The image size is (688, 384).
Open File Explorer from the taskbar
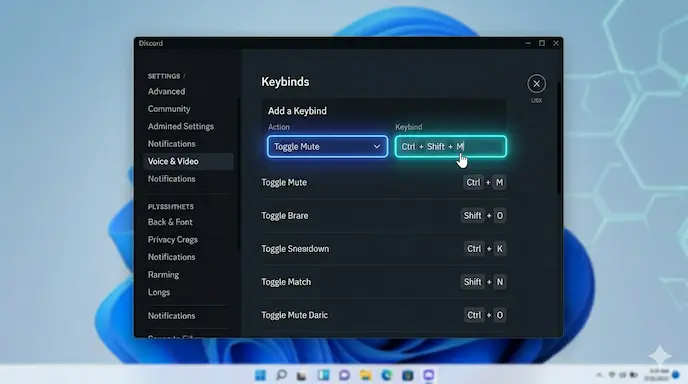tap(366, 375)
